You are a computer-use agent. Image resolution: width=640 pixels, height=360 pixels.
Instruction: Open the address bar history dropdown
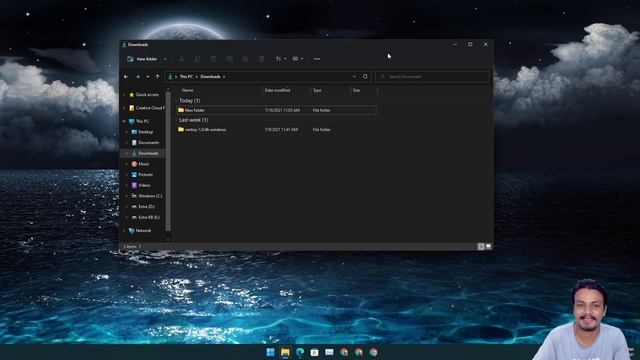tap(354, 76)
